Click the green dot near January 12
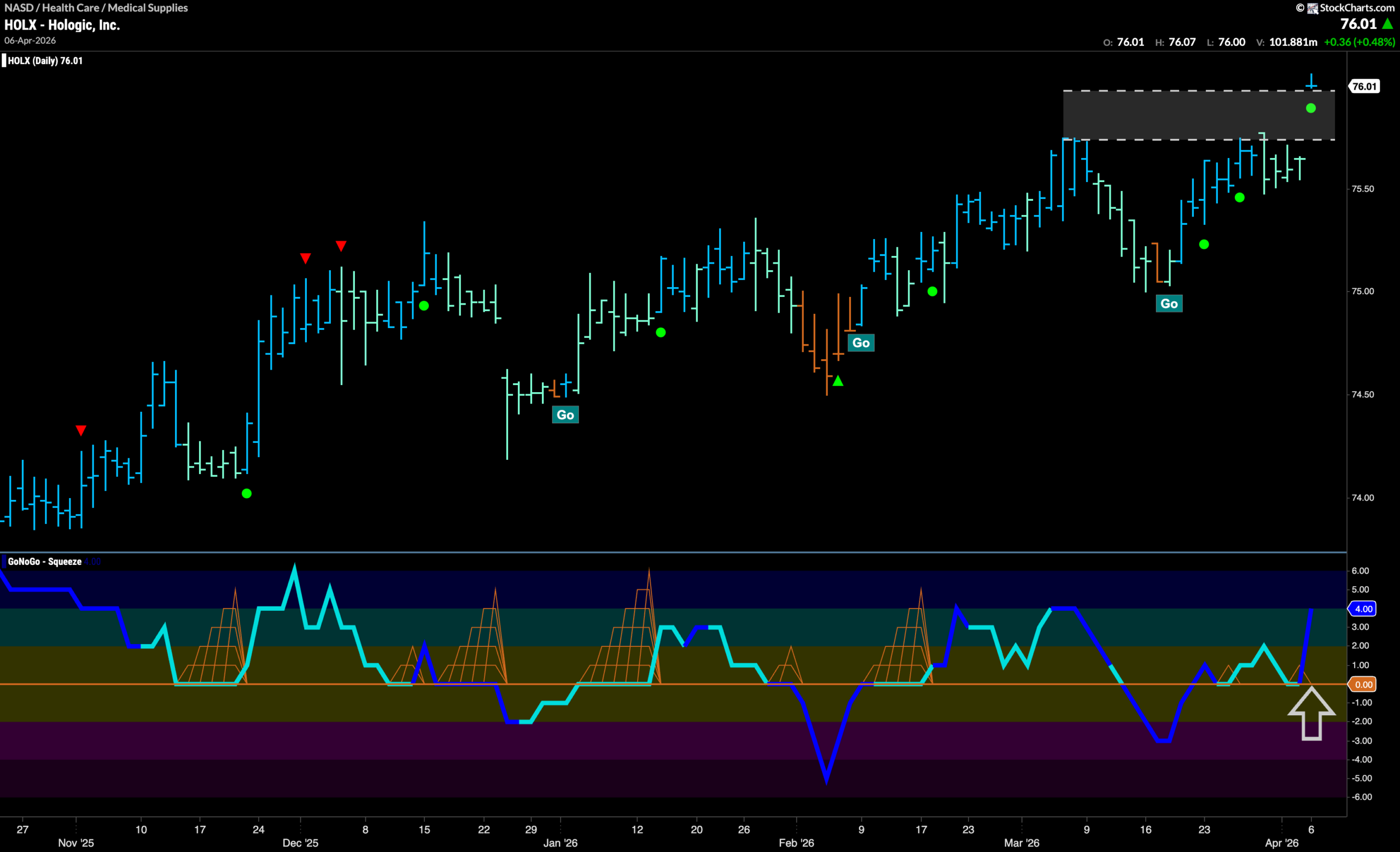The width and height of the screenshot is (1400, 852). pos(660,333)
